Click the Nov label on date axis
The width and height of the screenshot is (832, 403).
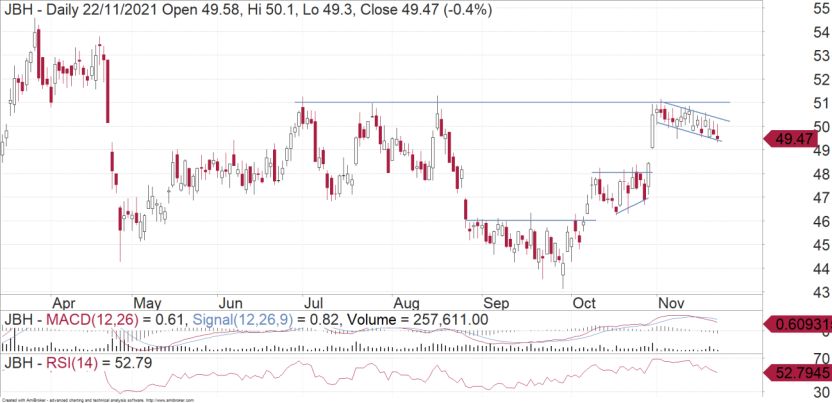pyautogui.click(x=671, y=304)
